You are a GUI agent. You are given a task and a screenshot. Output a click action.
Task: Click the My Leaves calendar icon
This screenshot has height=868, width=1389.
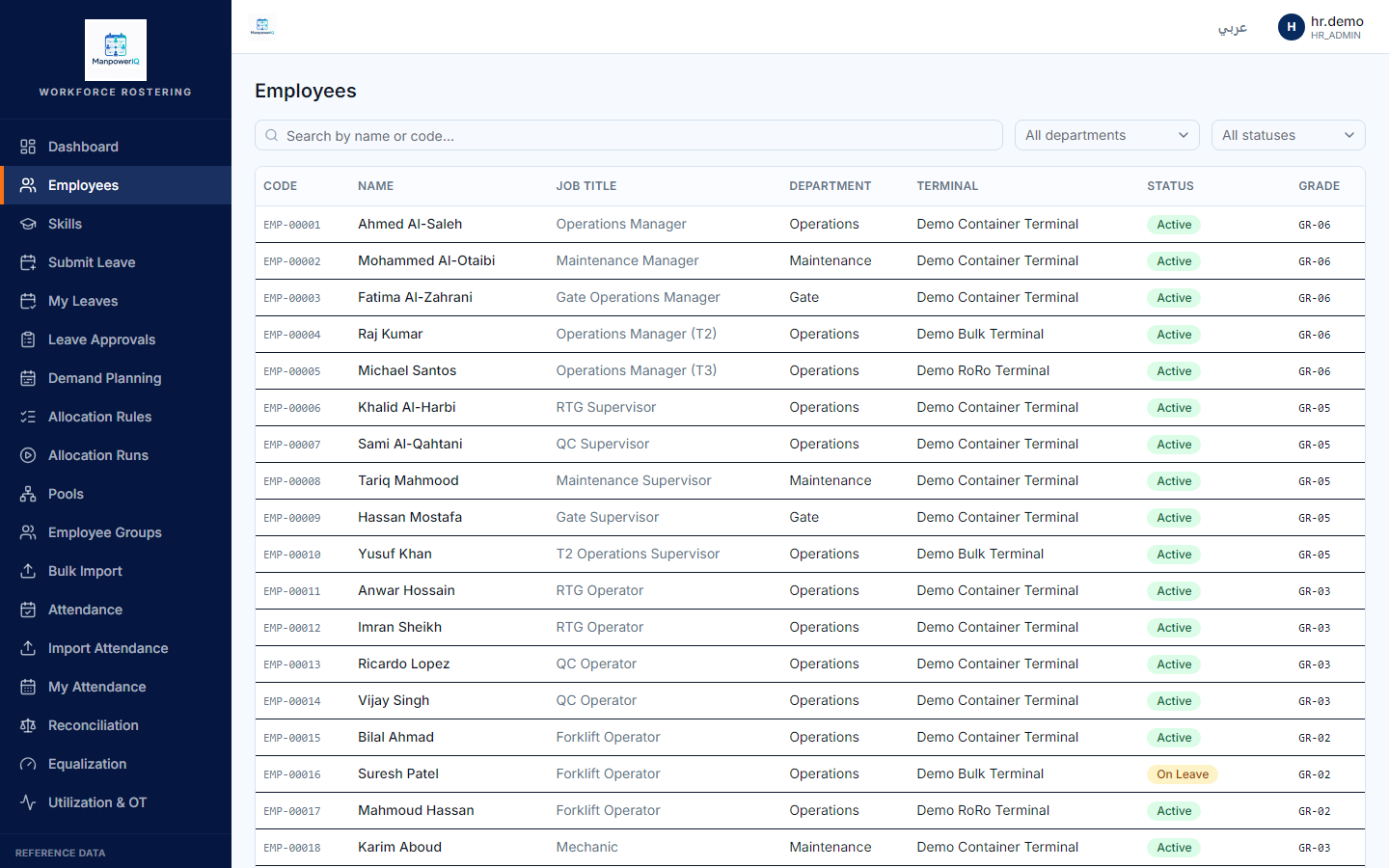tap(28, 301)
